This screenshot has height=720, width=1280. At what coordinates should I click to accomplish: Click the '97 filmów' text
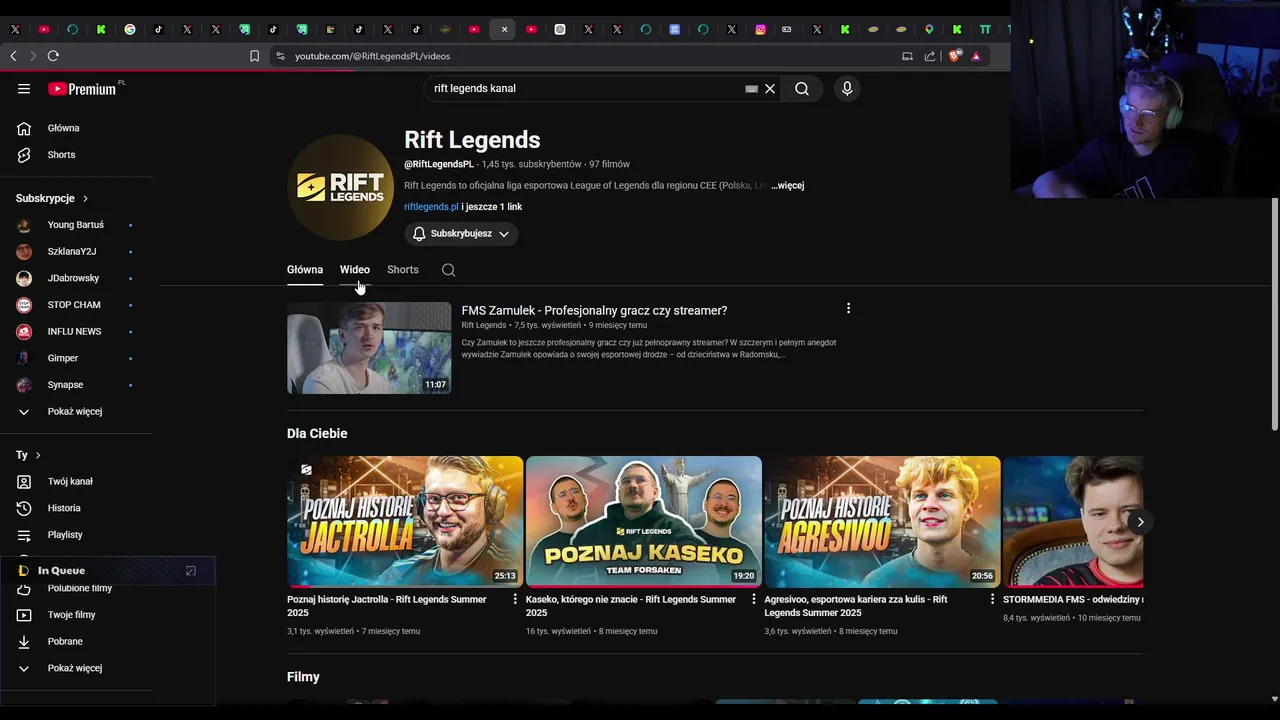[x=609, y=164]
